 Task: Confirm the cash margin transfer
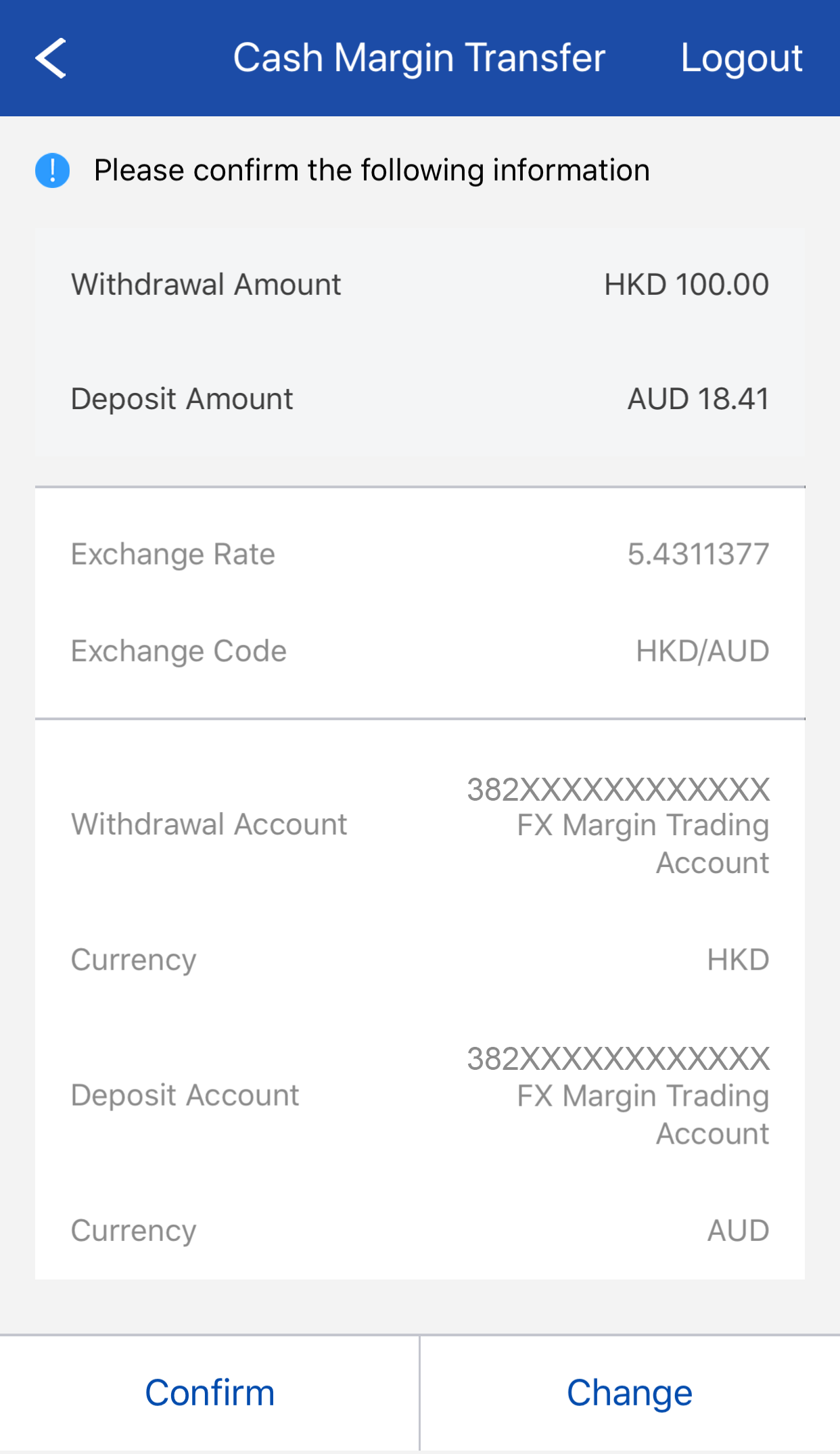210,1393
